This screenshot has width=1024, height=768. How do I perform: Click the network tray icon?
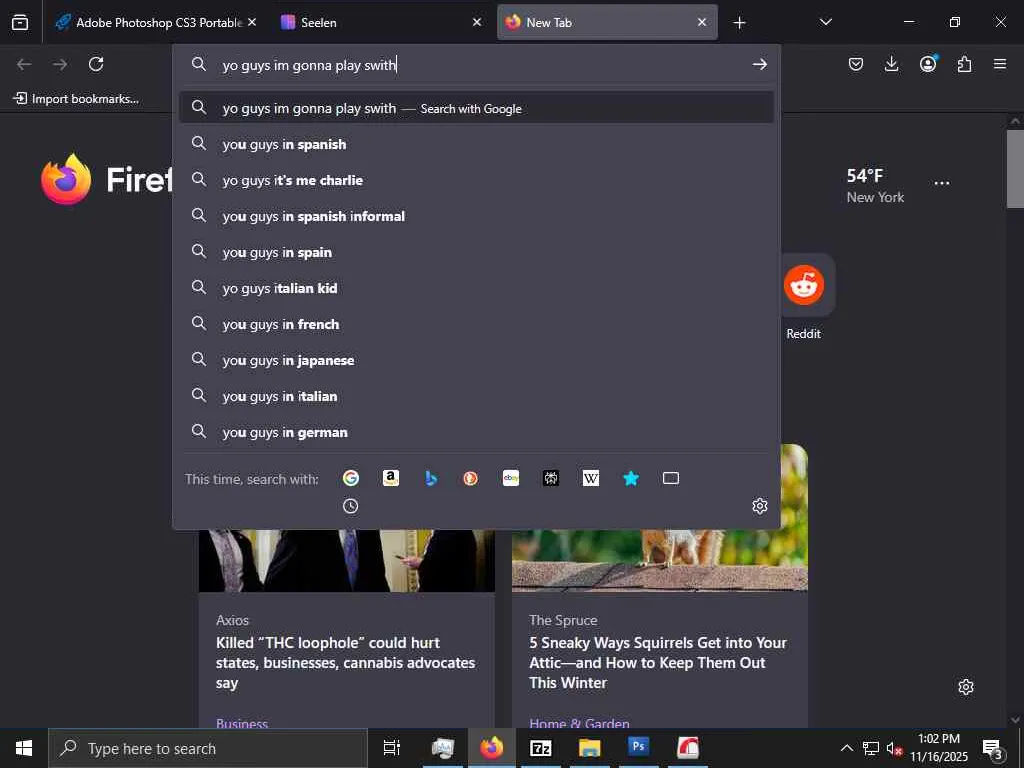point(871,748)
